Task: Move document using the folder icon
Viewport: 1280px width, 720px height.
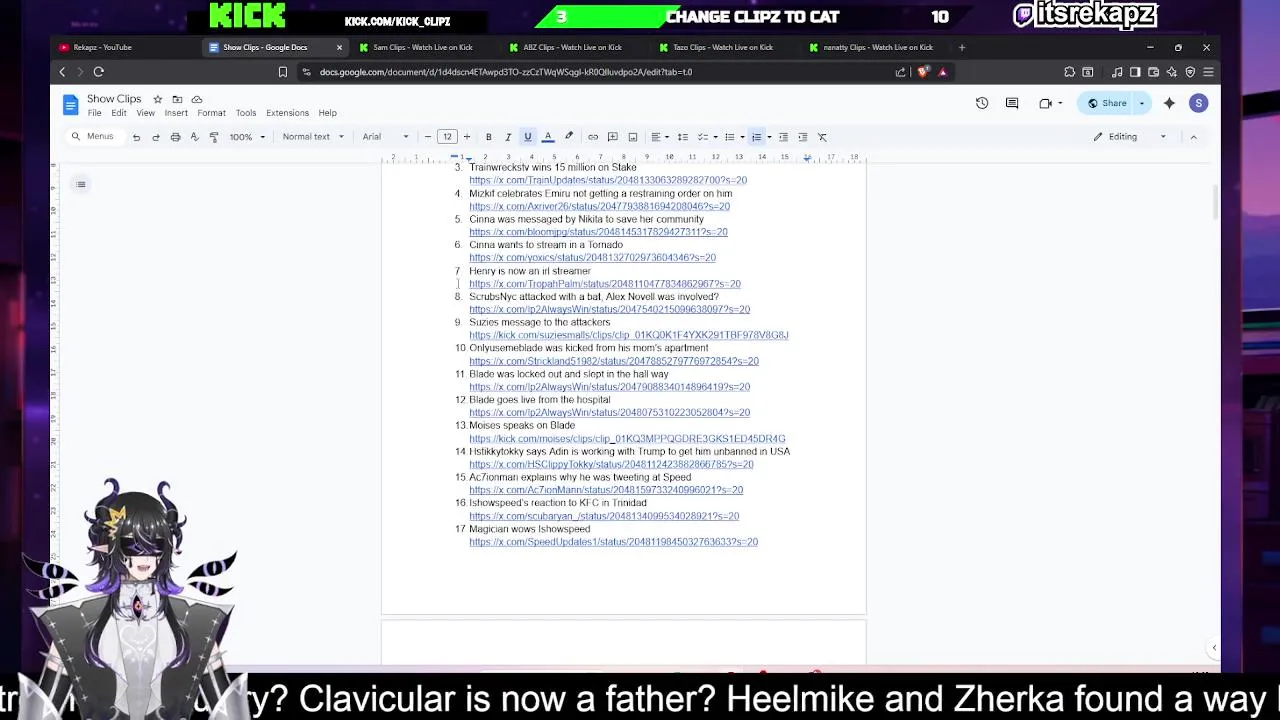Action: pyautogui.click(x=177, y=99)
